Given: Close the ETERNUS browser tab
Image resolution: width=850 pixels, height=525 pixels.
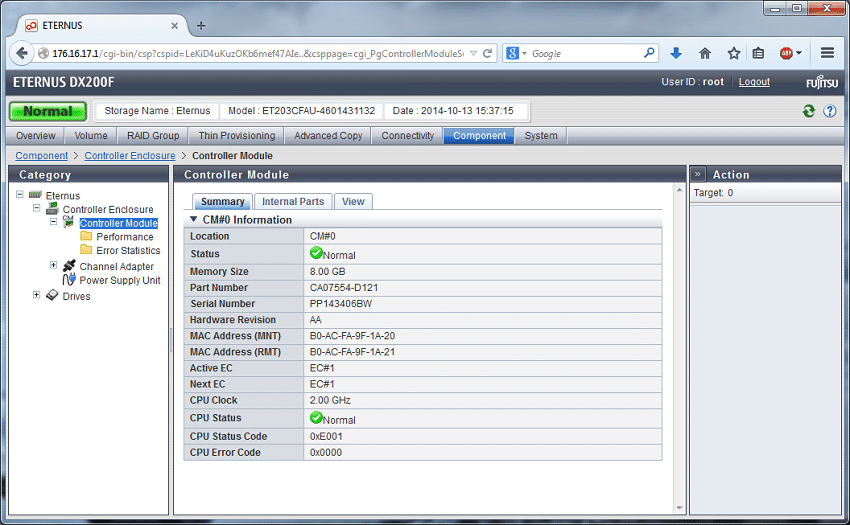Looking at the screenshot, I should click(x=175, y=25).
